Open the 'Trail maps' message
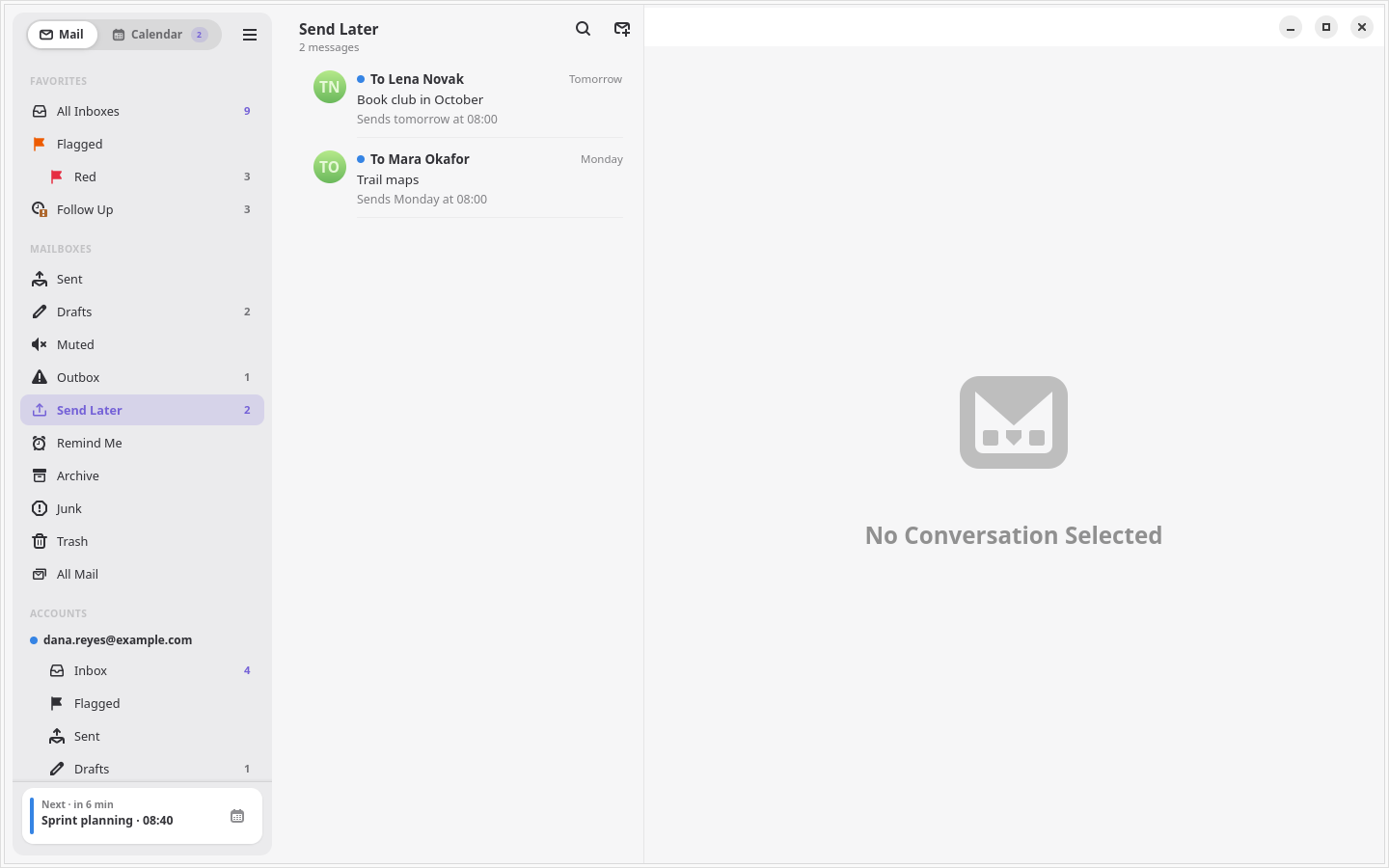Image resolution: width=1389 pixels, height=868 pixels. point(467,178)
